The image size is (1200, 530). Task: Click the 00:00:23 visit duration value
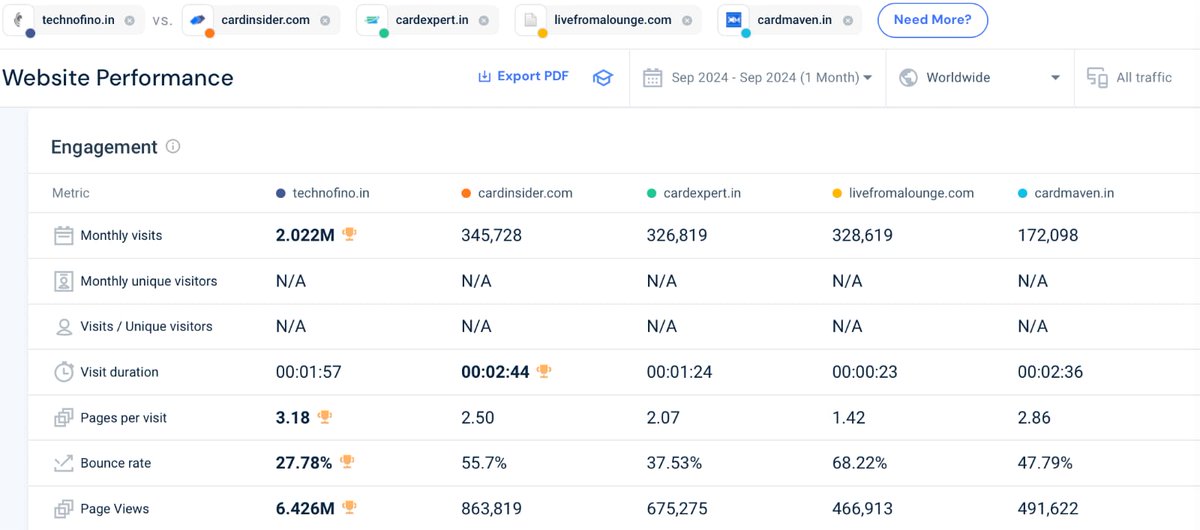point(865,372)
